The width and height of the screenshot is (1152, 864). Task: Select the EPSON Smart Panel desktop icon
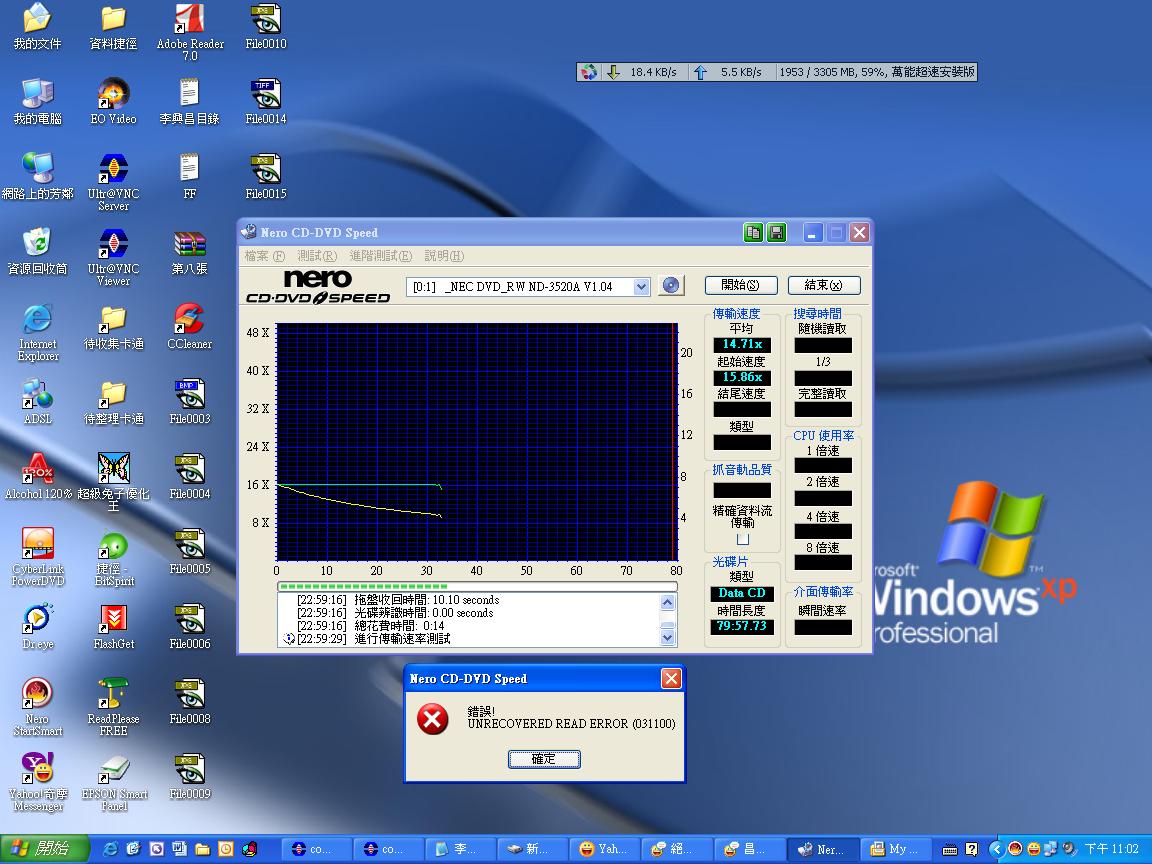coord(113,782)
